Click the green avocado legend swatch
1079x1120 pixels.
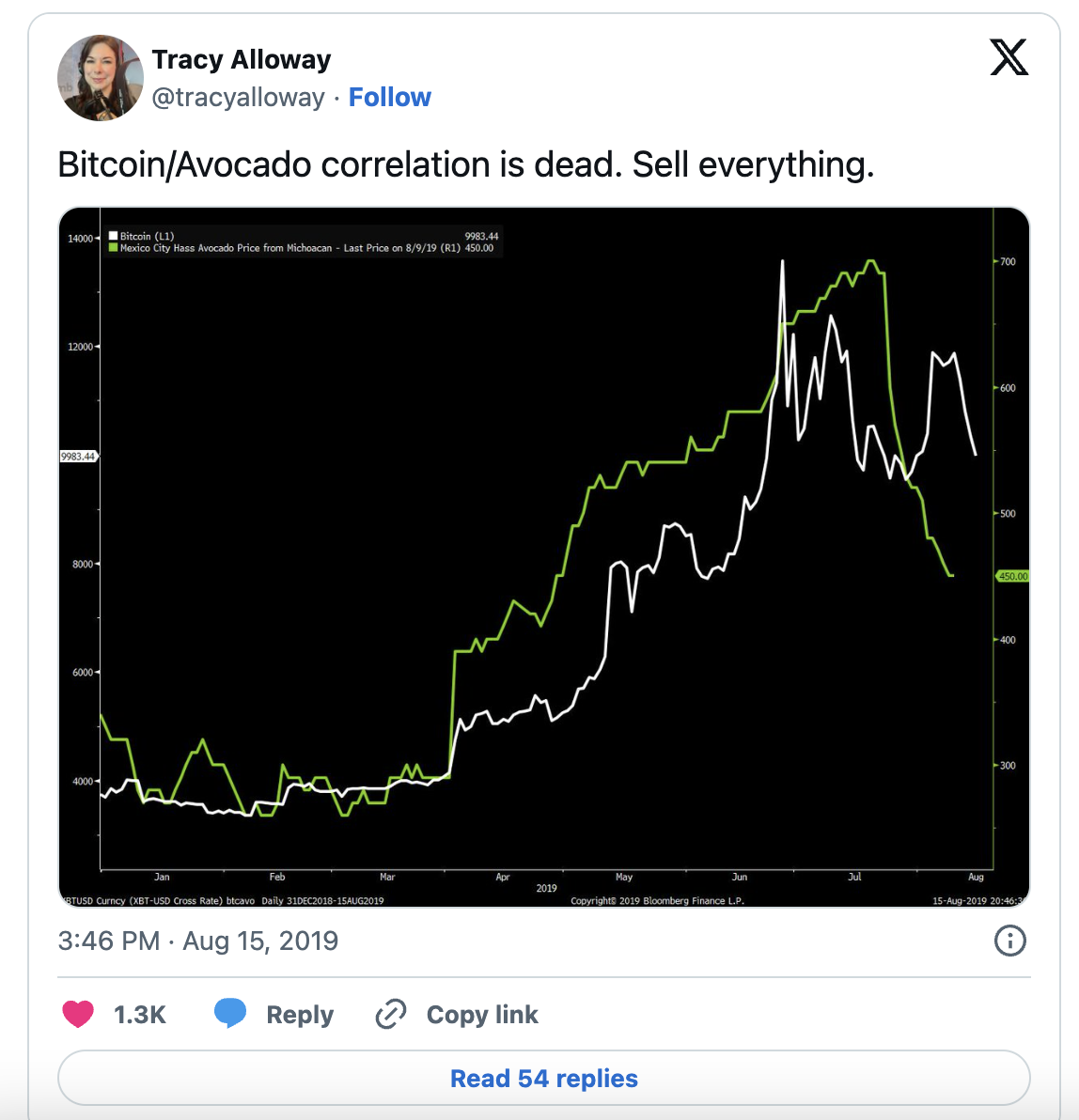[x=113, y=248]
